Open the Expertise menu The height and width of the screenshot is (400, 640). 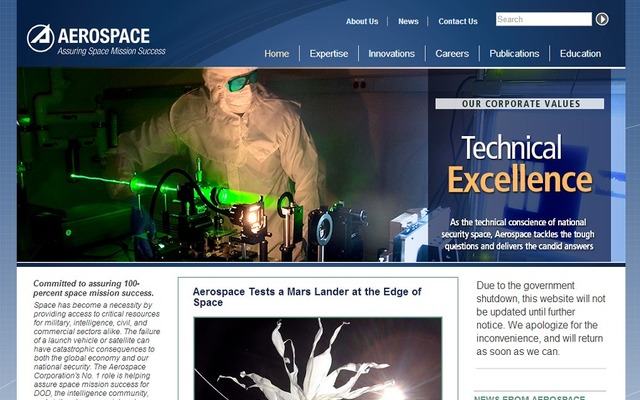[x=329, y=53]
